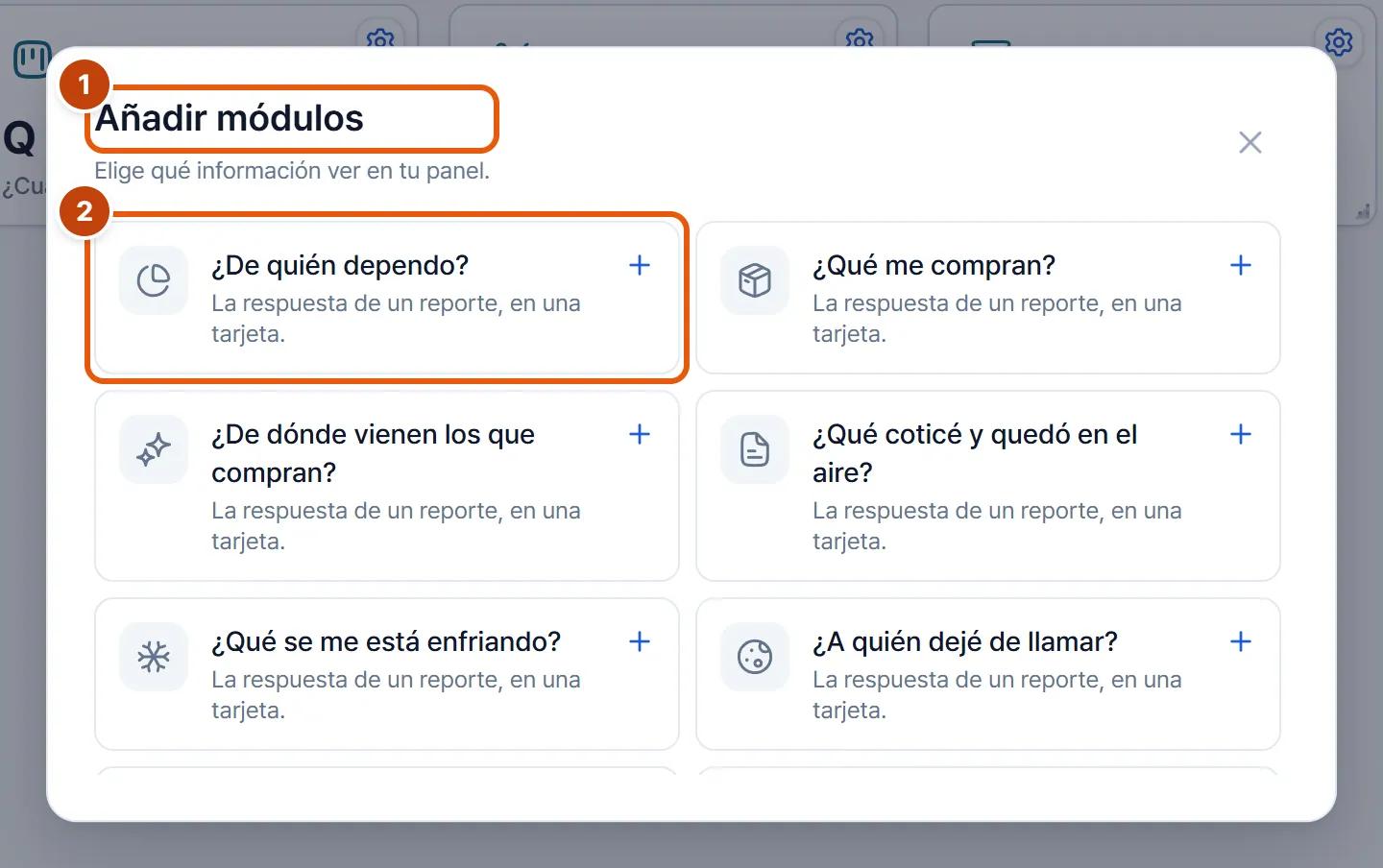Tap the plus icon for ¿De dónde vienen los que compran?
Viewport: 1383px width, 868px height.
640,434
